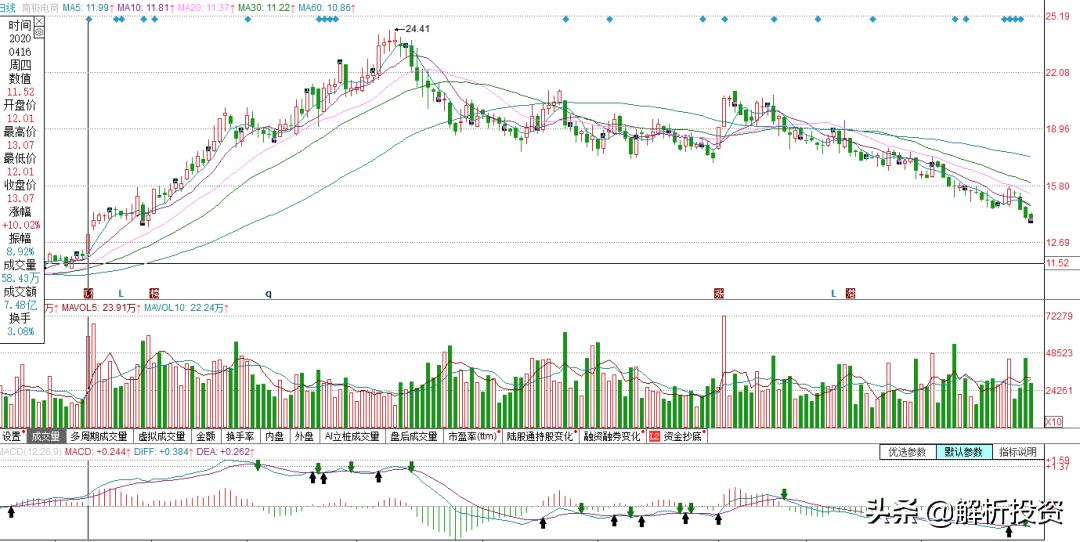Click the 24.41 peak price label
This screenshot has width=1080, height=542.
[417, 29]
